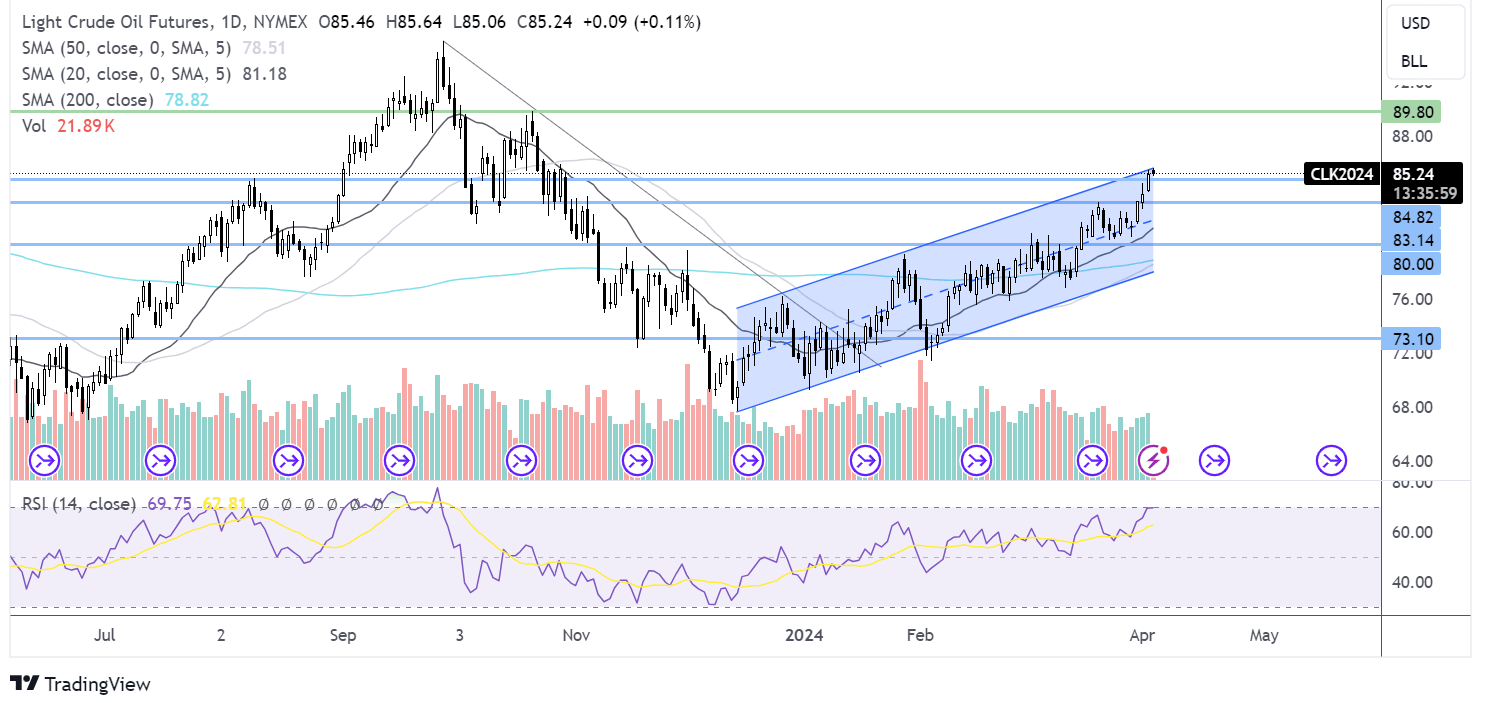Click the rollover icon between 3 and Nov
The image size is (1486, 703).
[x=521, y=461]
